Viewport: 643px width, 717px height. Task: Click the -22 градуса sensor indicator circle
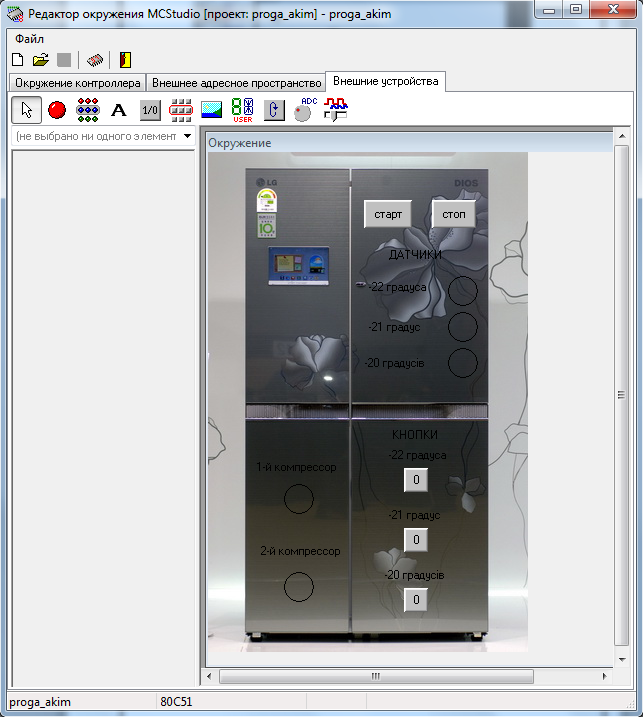pyautogui.click(x=462, y=291)
